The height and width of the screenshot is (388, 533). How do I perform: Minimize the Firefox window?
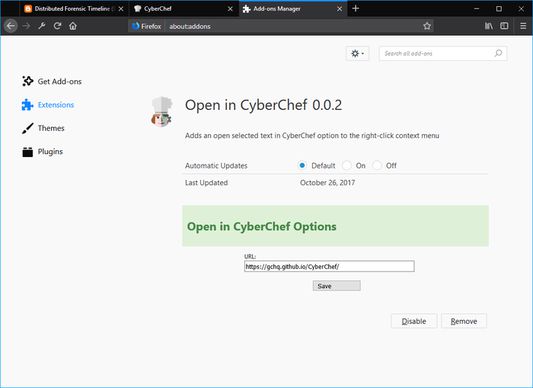click(477, 9)
